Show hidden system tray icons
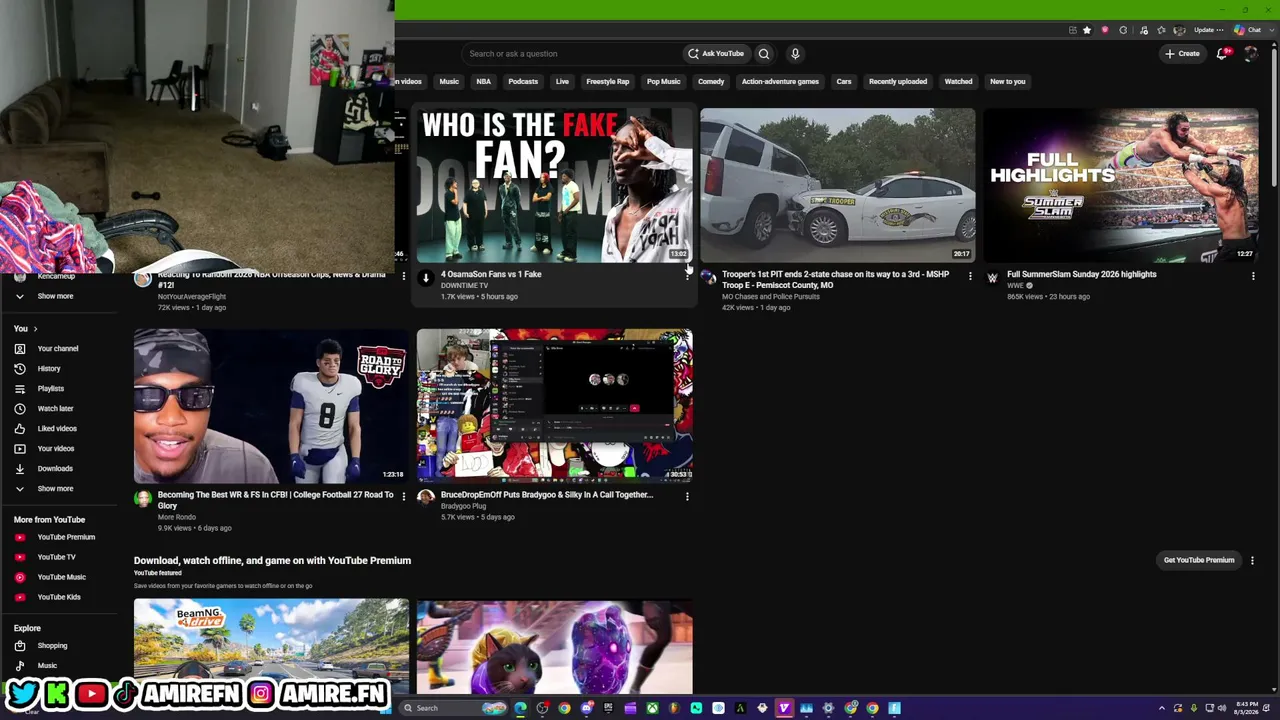Image resolution: width=1280 pixels, height=720 pixels. (x=1162, y=708)
